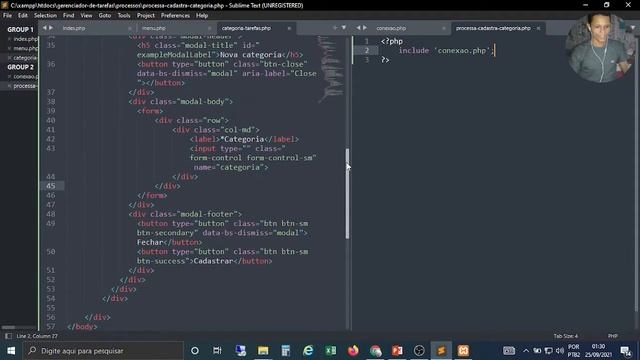Close the menu.php tab
This screenshot has height=360, width=640.
(210, 28)
